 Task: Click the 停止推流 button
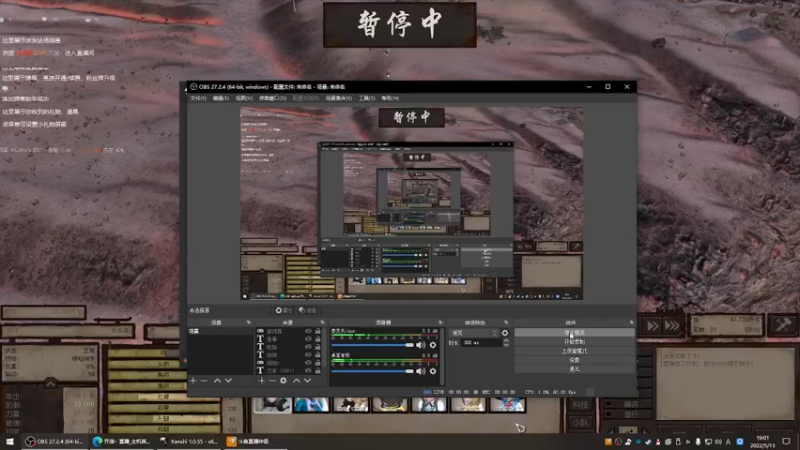tap(574, 333)
